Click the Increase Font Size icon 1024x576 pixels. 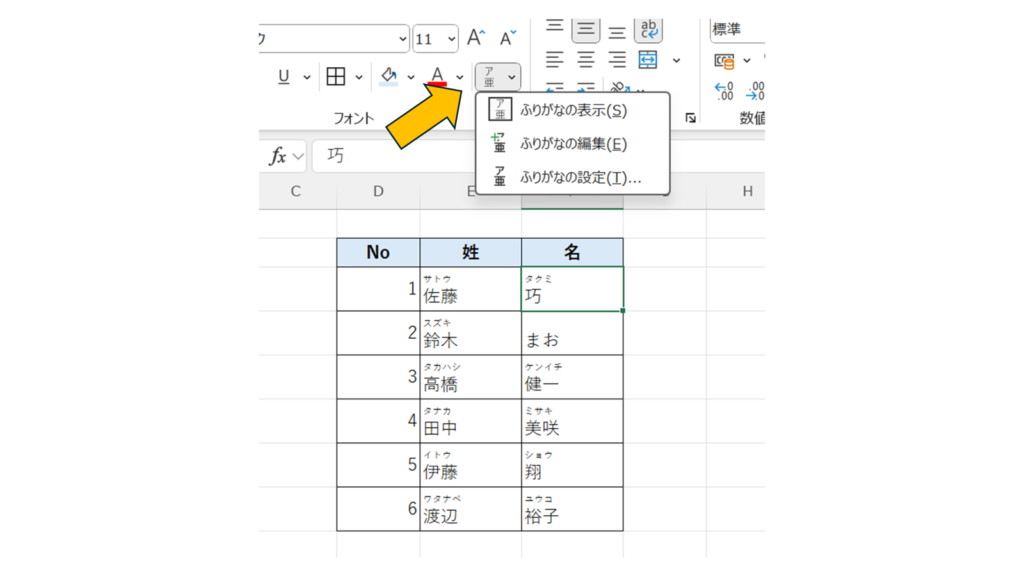point(476,38)
